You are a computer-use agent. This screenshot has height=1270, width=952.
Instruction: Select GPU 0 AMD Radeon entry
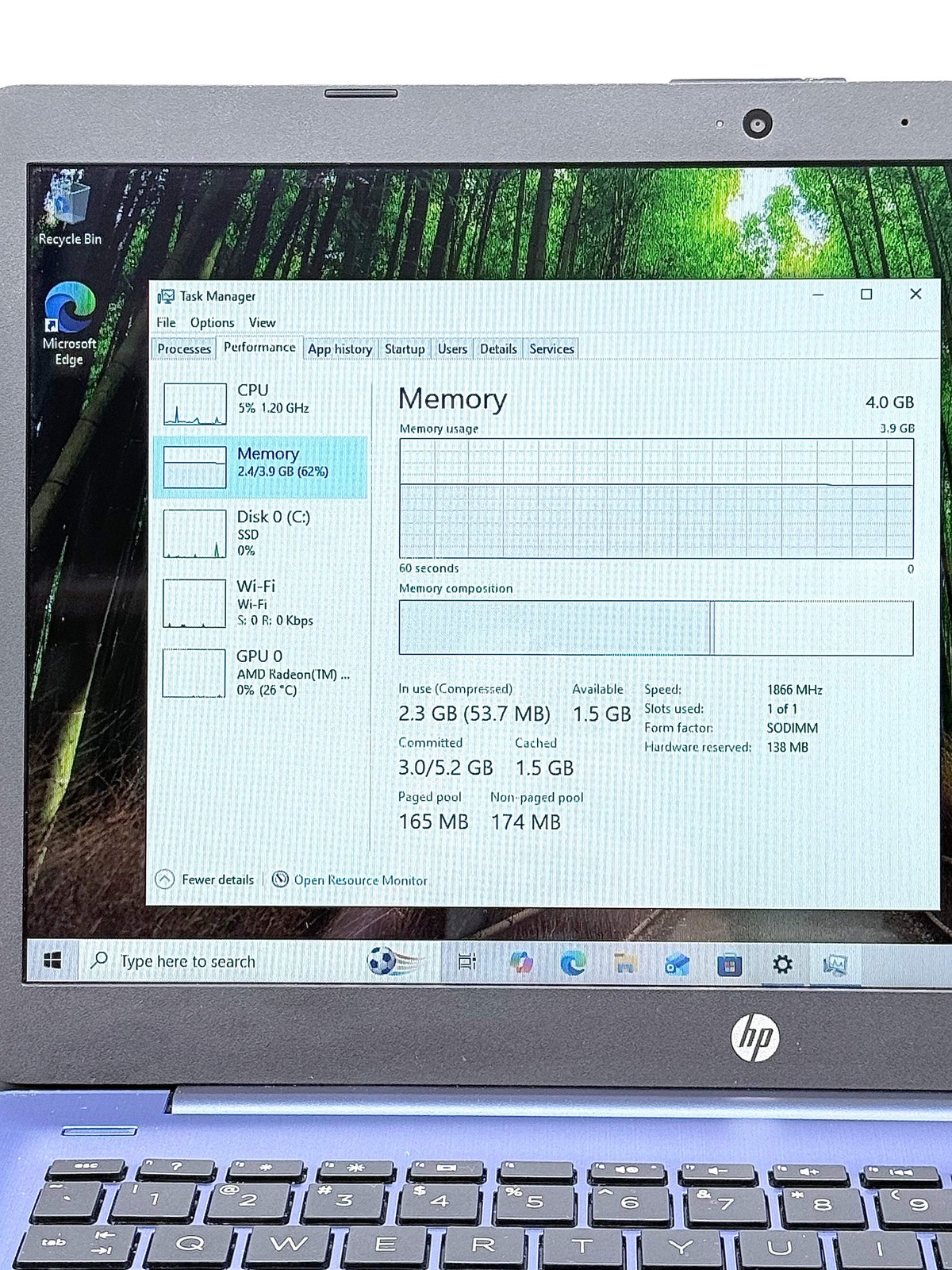[x=260, y=673]
